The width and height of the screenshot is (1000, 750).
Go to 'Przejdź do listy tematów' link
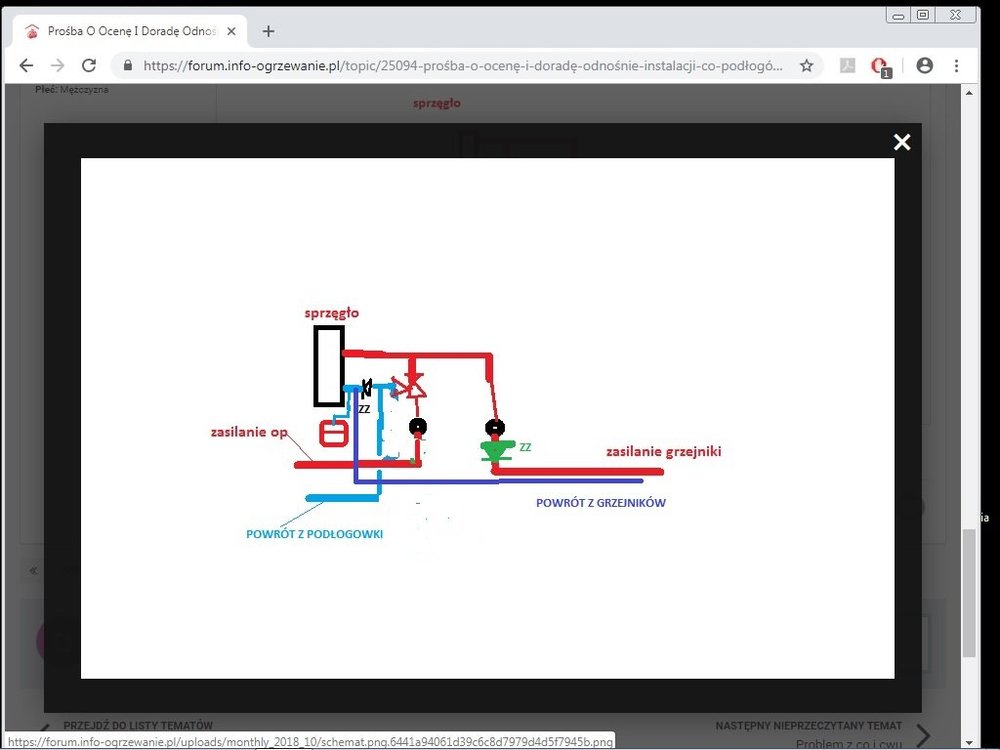[137, 725]
